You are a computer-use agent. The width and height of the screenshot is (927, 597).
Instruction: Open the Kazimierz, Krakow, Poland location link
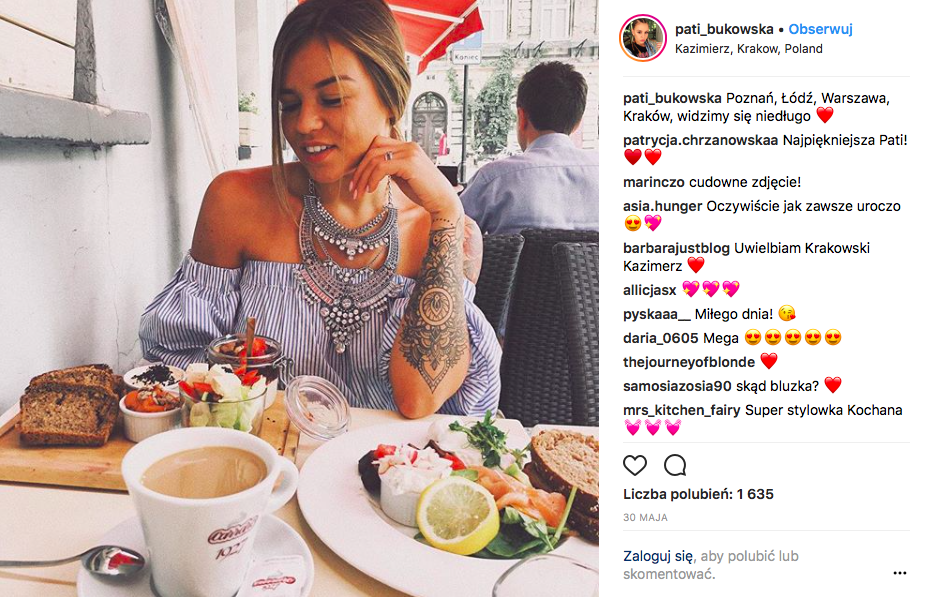pyautogui.click(x=748, y=49)
